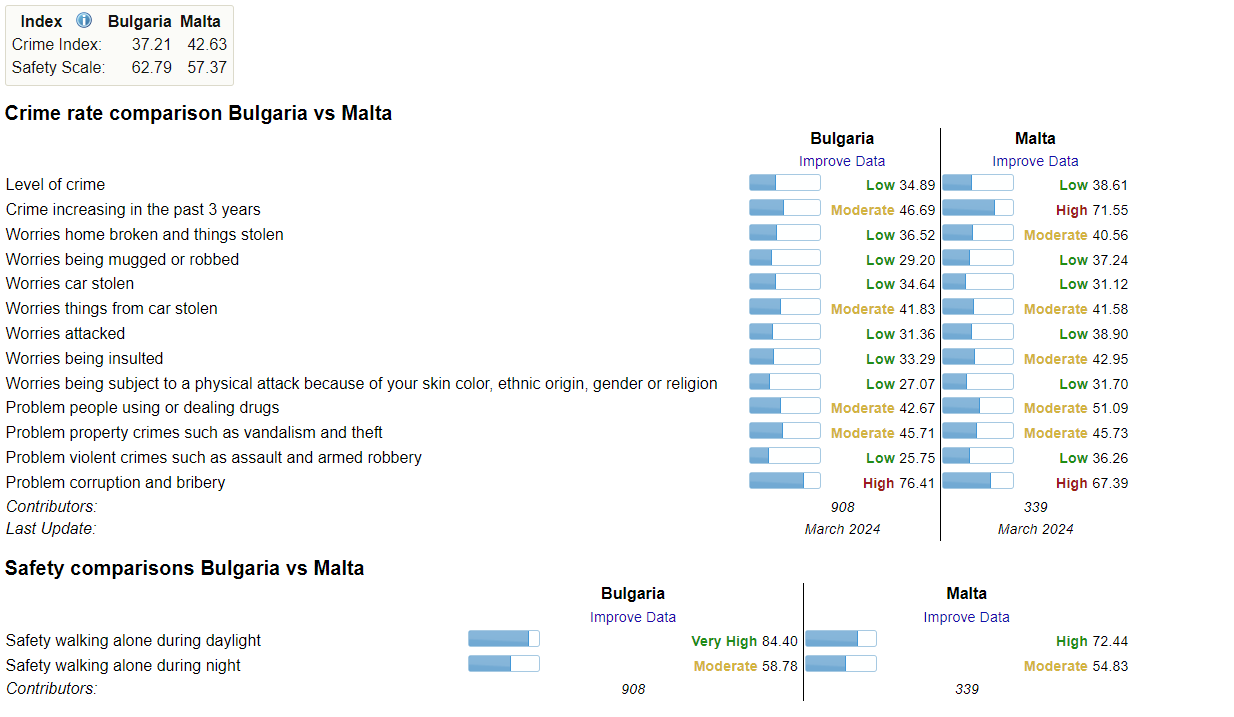The height and width of the screenshot is (717, 1234).
Task: Click Bulgaria column header in crime table
Action: pos(841,139)
